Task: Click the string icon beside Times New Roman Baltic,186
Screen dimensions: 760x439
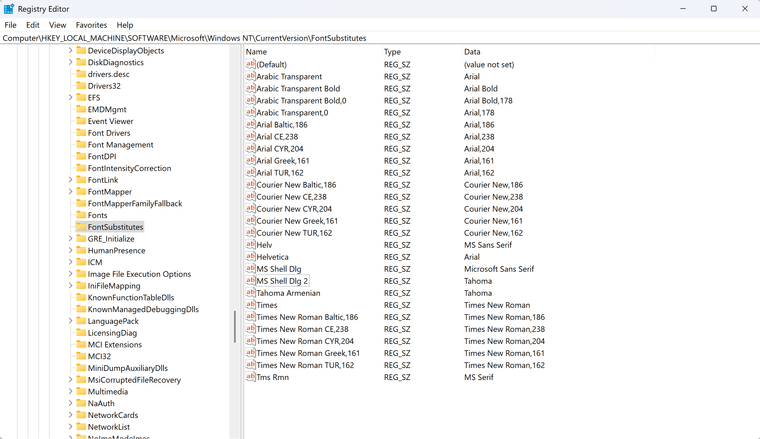Action: (251, 316)
